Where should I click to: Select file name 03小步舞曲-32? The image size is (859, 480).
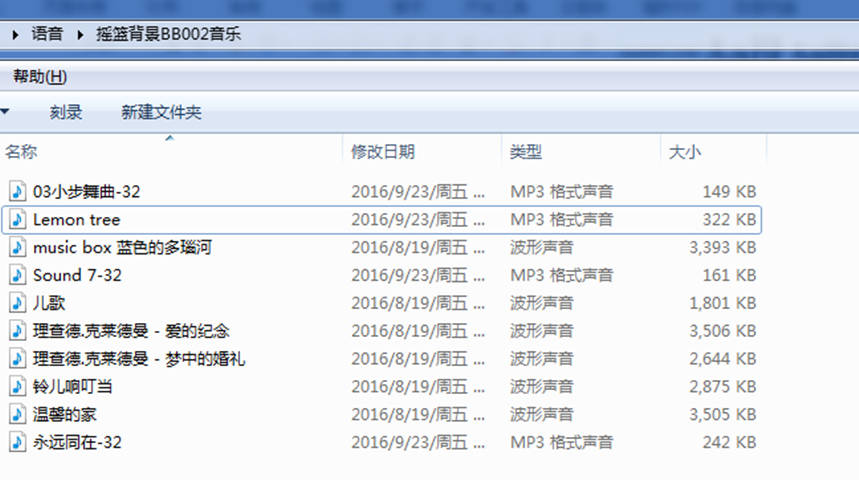pyautogui.click(x=87, y=192)
